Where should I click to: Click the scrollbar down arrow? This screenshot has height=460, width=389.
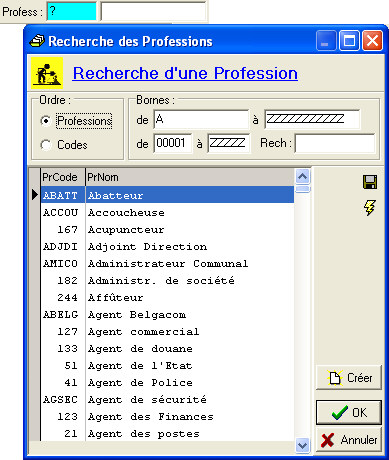[x=302, y=445]
